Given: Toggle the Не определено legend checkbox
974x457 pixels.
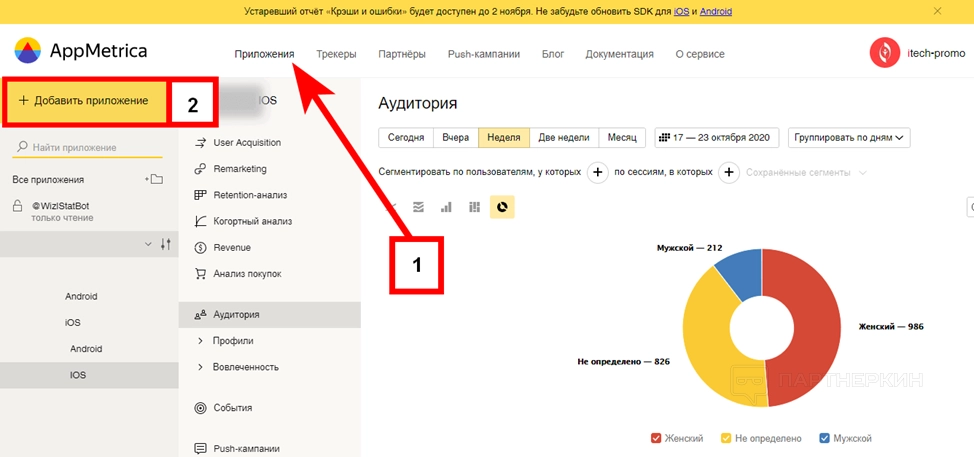Looking at the screenshot, I should tap(727, 438).
